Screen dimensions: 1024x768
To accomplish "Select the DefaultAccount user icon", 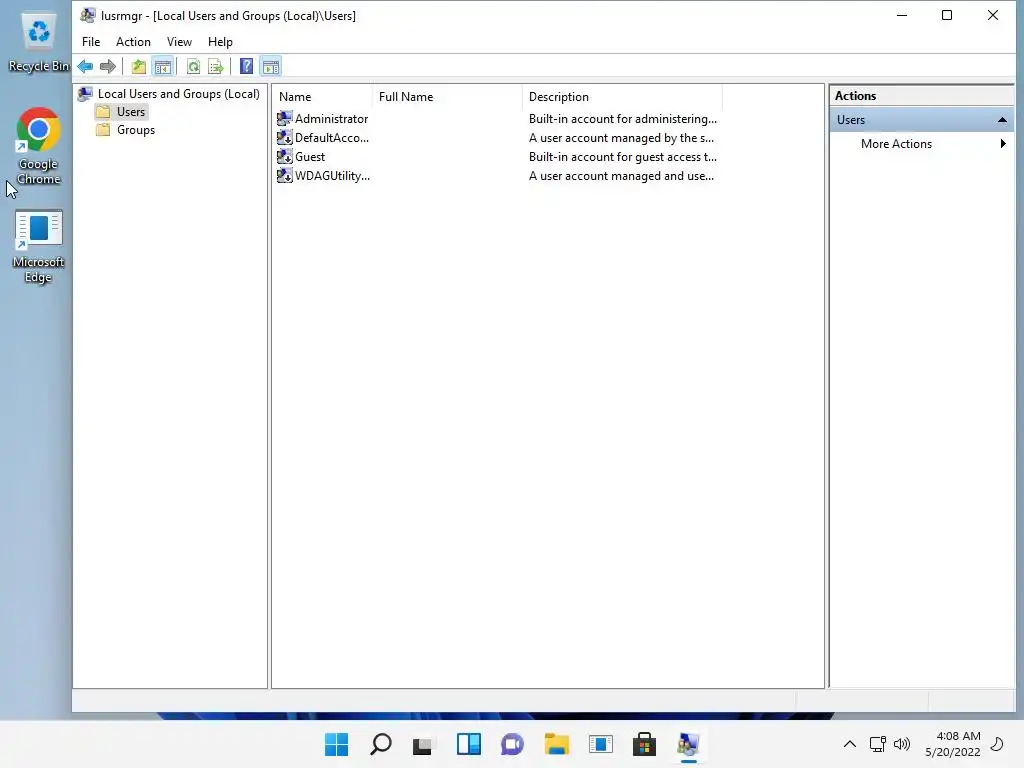I will (284, 137).
